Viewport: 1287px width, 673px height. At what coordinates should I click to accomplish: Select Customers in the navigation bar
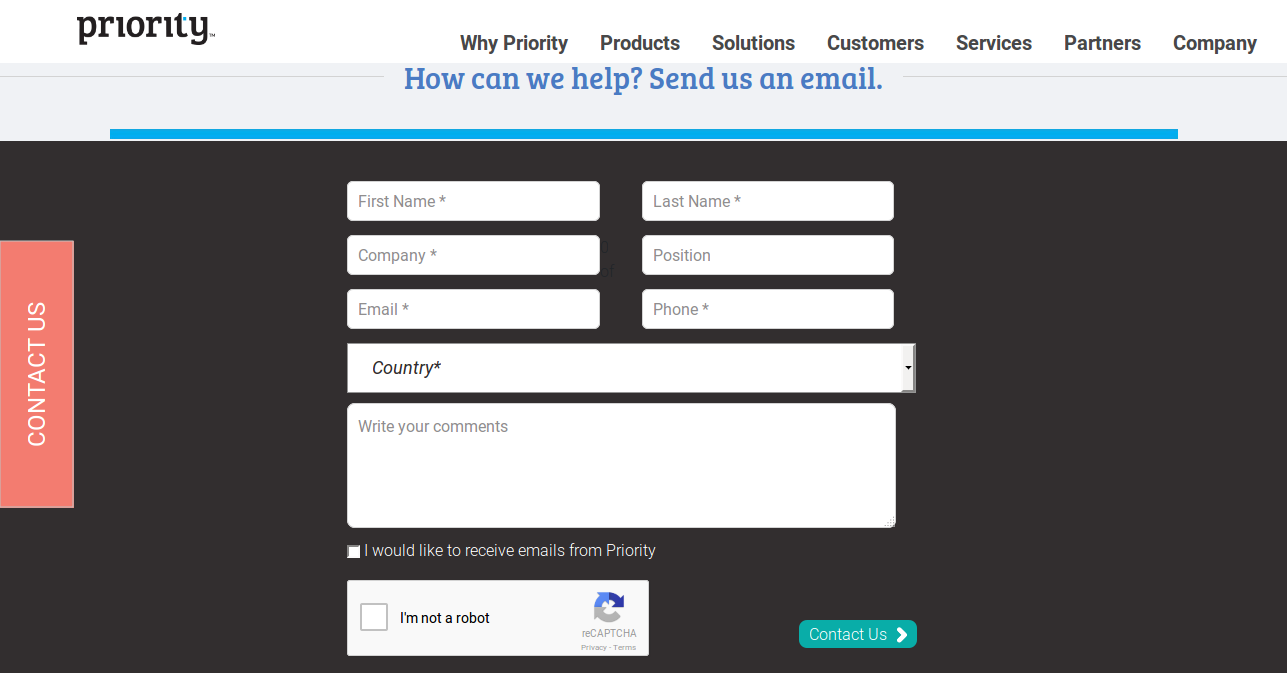(x=875, y=43)
